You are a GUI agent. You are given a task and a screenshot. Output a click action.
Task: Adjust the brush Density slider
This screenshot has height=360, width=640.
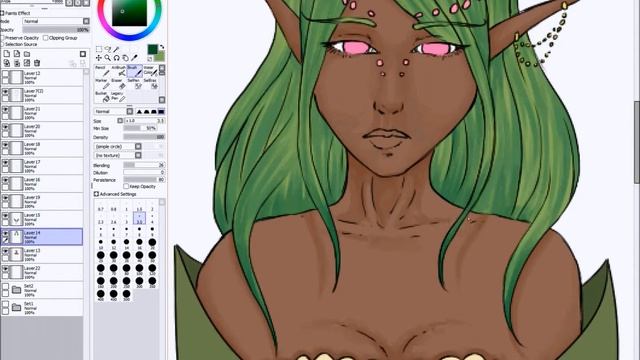(x=144, y=137)
